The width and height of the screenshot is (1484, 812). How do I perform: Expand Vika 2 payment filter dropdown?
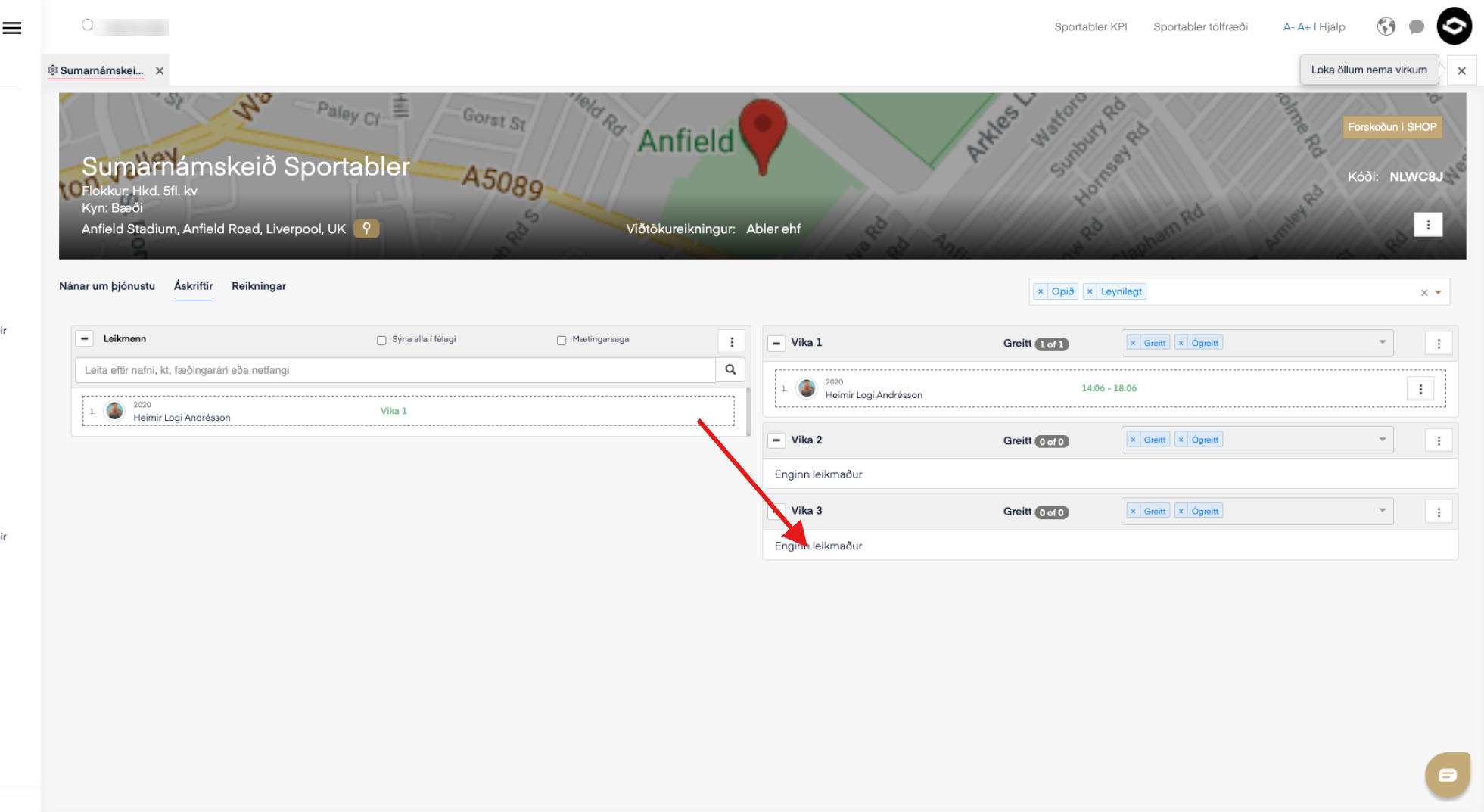1382,440
